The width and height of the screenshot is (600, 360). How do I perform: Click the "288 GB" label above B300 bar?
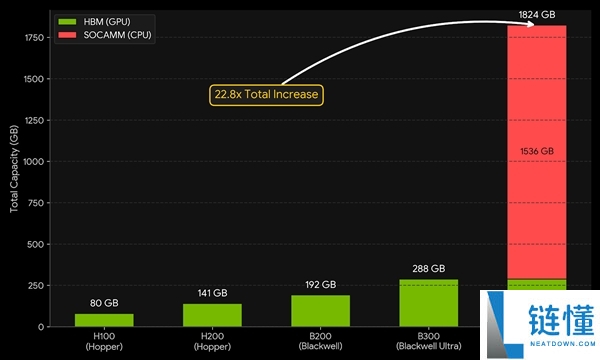429,269
